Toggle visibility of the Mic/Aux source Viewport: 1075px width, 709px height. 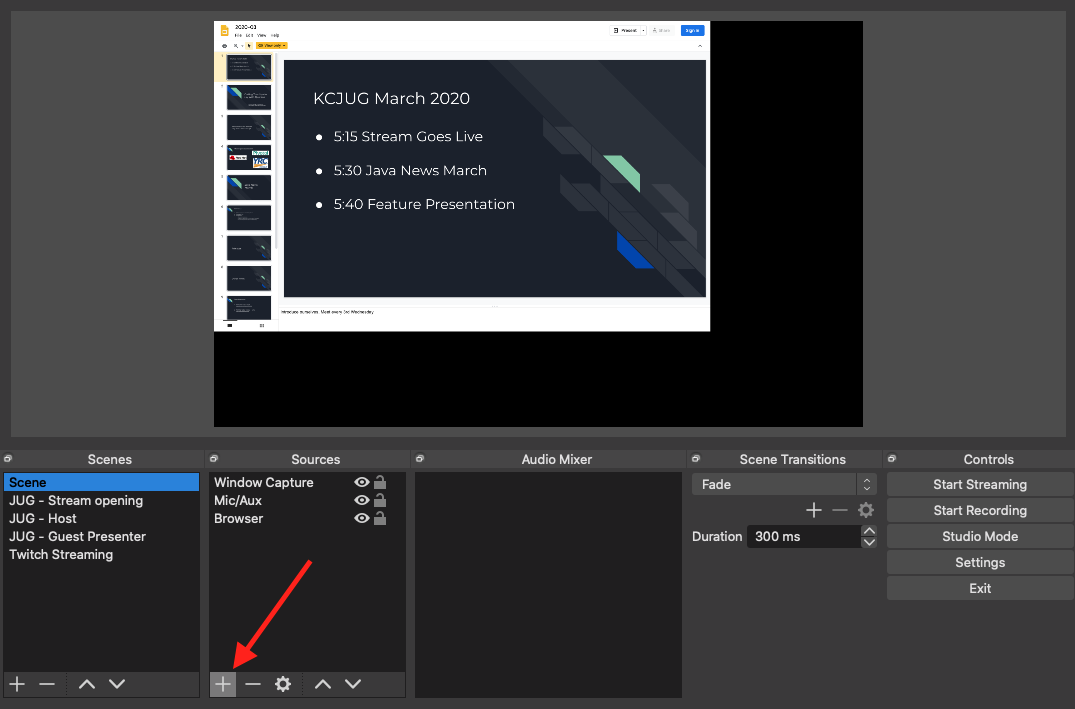tap(362, 500)
